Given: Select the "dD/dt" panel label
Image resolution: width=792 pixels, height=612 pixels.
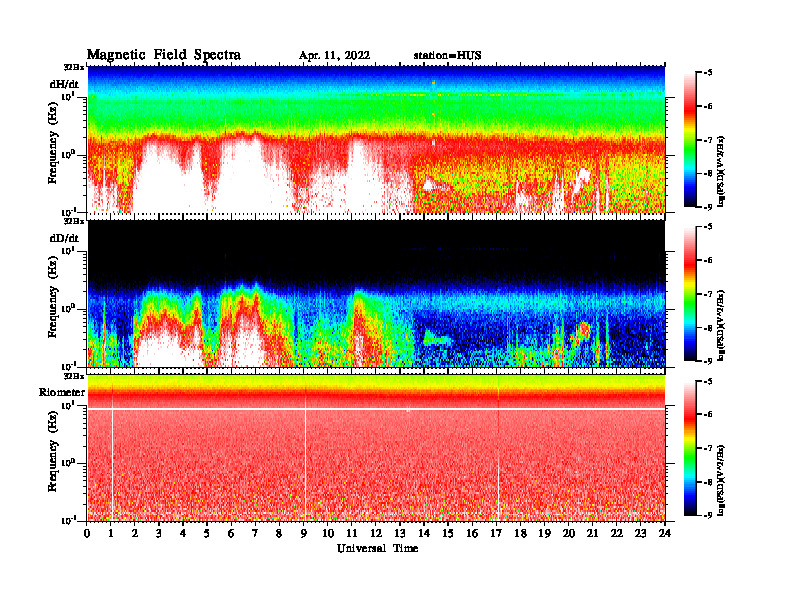Looking at the screenshot, I should click(x=64, y=238).
